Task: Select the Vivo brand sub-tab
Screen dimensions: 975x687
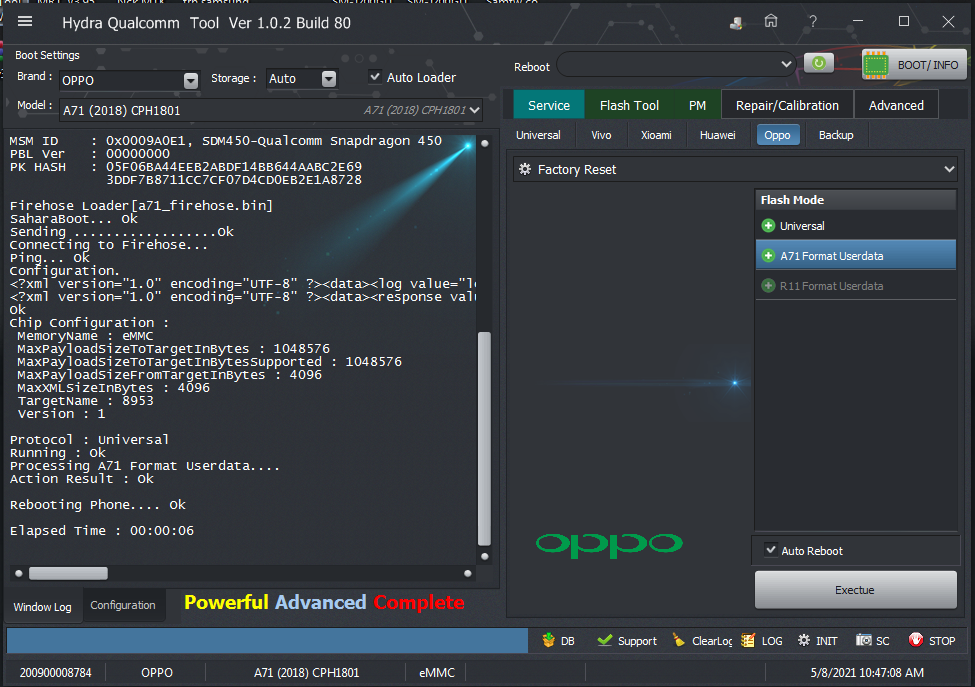Action: point(601,135)
